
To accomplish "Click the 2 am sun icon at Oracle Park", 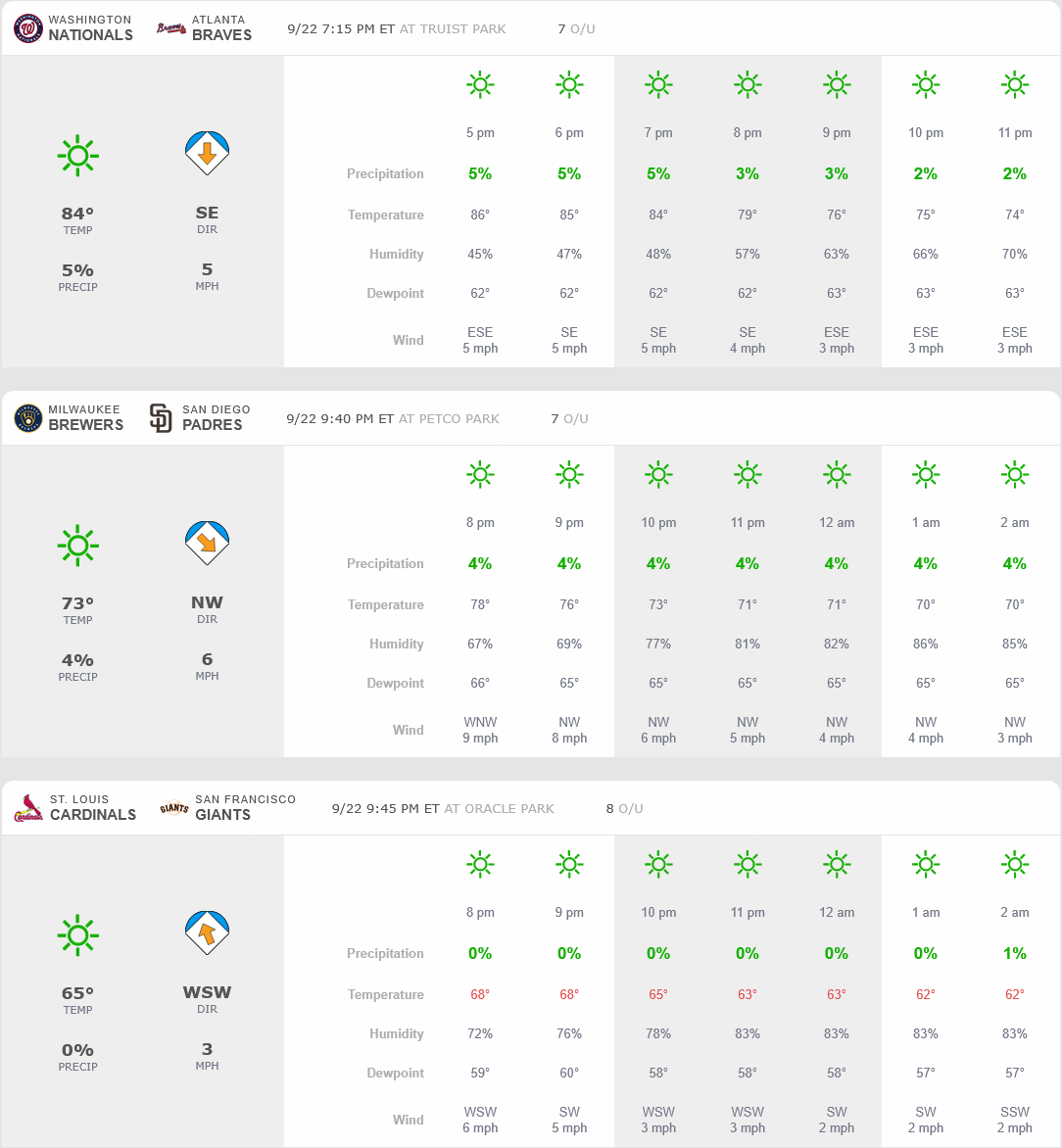I will point(1014,865).
